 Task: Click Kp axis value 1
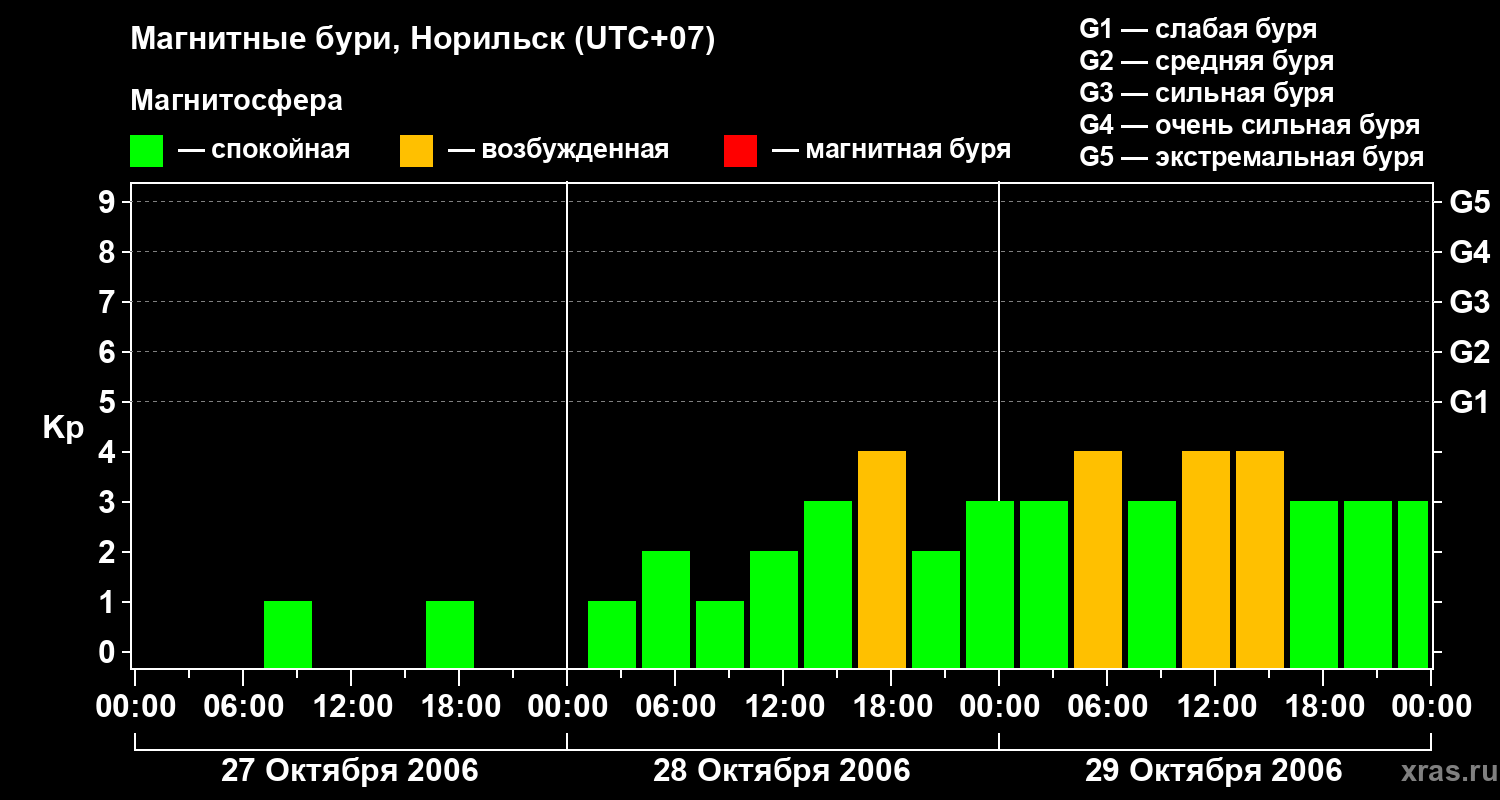(x=109, y=602)
